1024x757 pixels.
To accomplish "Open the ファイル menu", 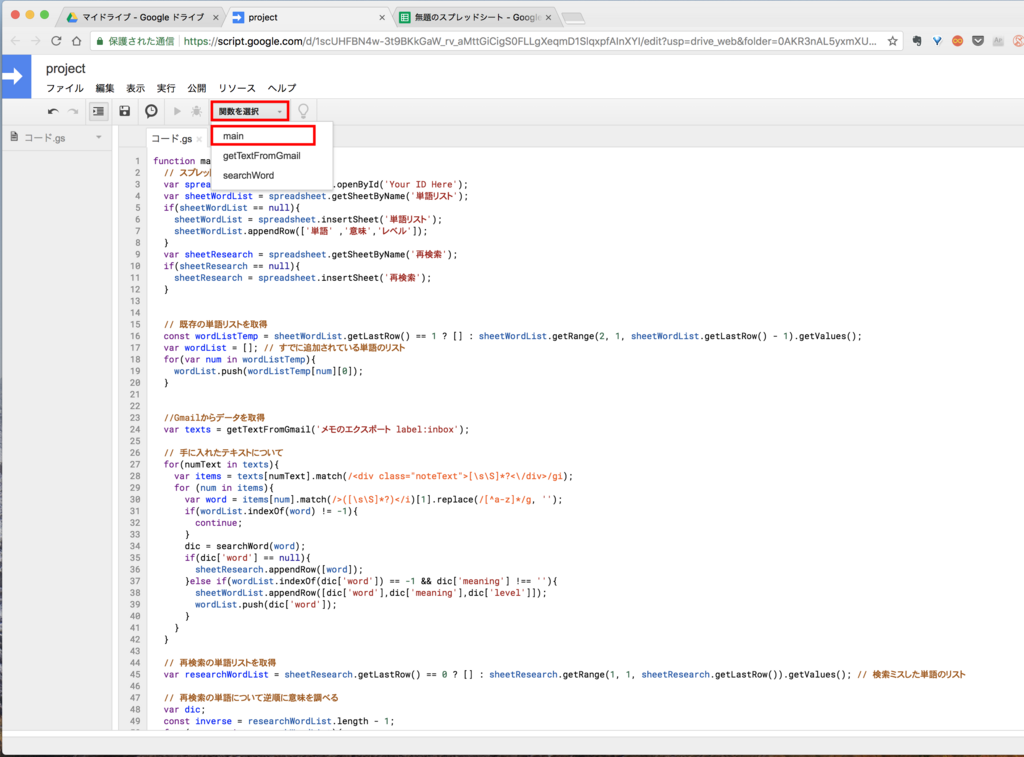I will (65, 88).
